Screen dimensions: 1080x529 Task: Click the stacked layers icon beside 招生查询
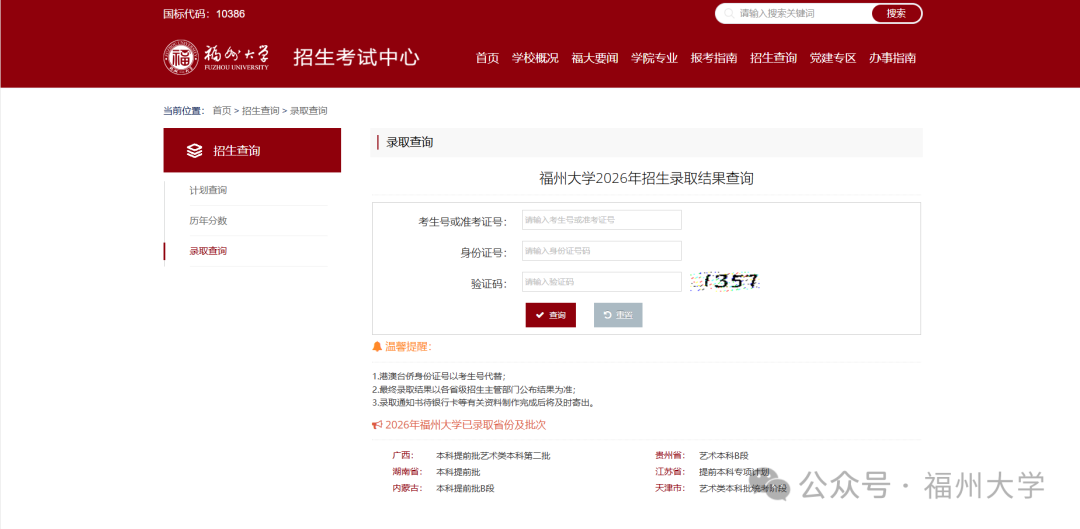(194, 151)
